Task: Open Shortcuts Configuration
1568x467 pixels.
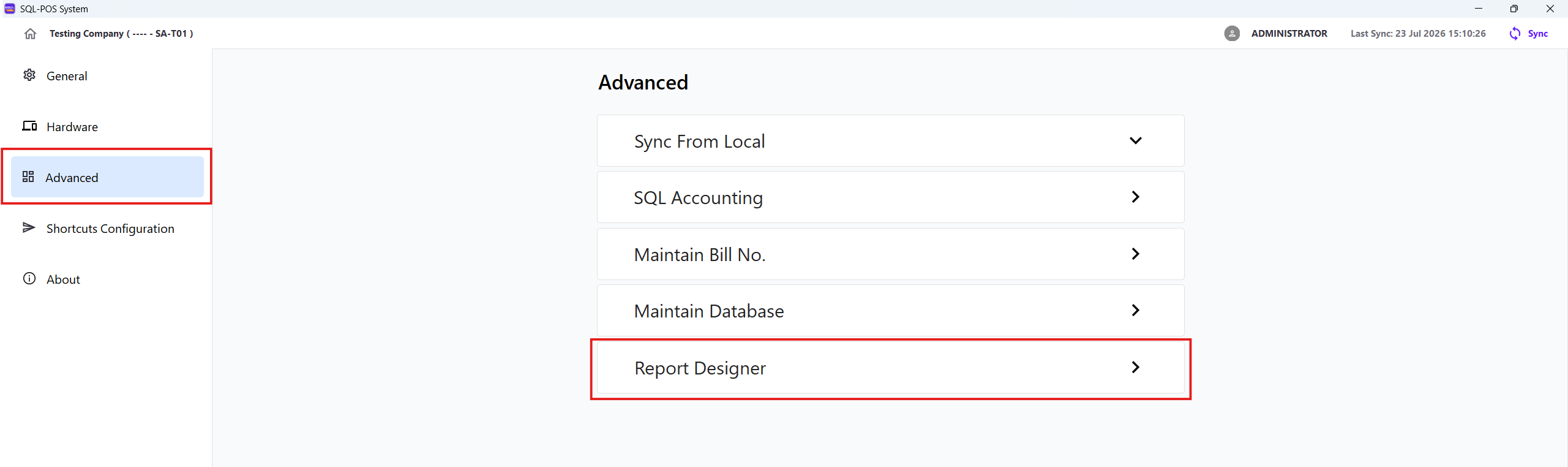Action: click(x=107, y=229)
